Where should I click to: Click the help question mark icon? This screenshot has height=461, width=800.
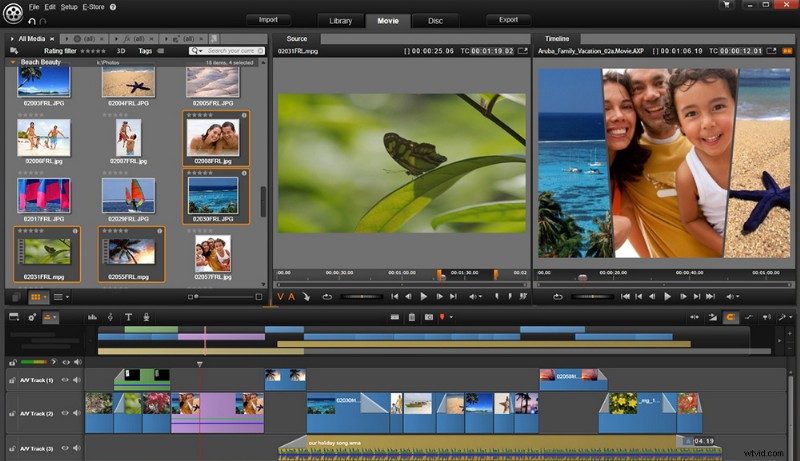pos(113,7)
